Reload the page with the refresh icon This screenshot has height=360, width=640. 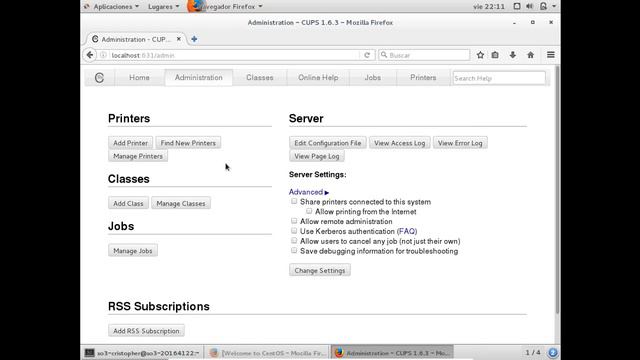(367, 55)
